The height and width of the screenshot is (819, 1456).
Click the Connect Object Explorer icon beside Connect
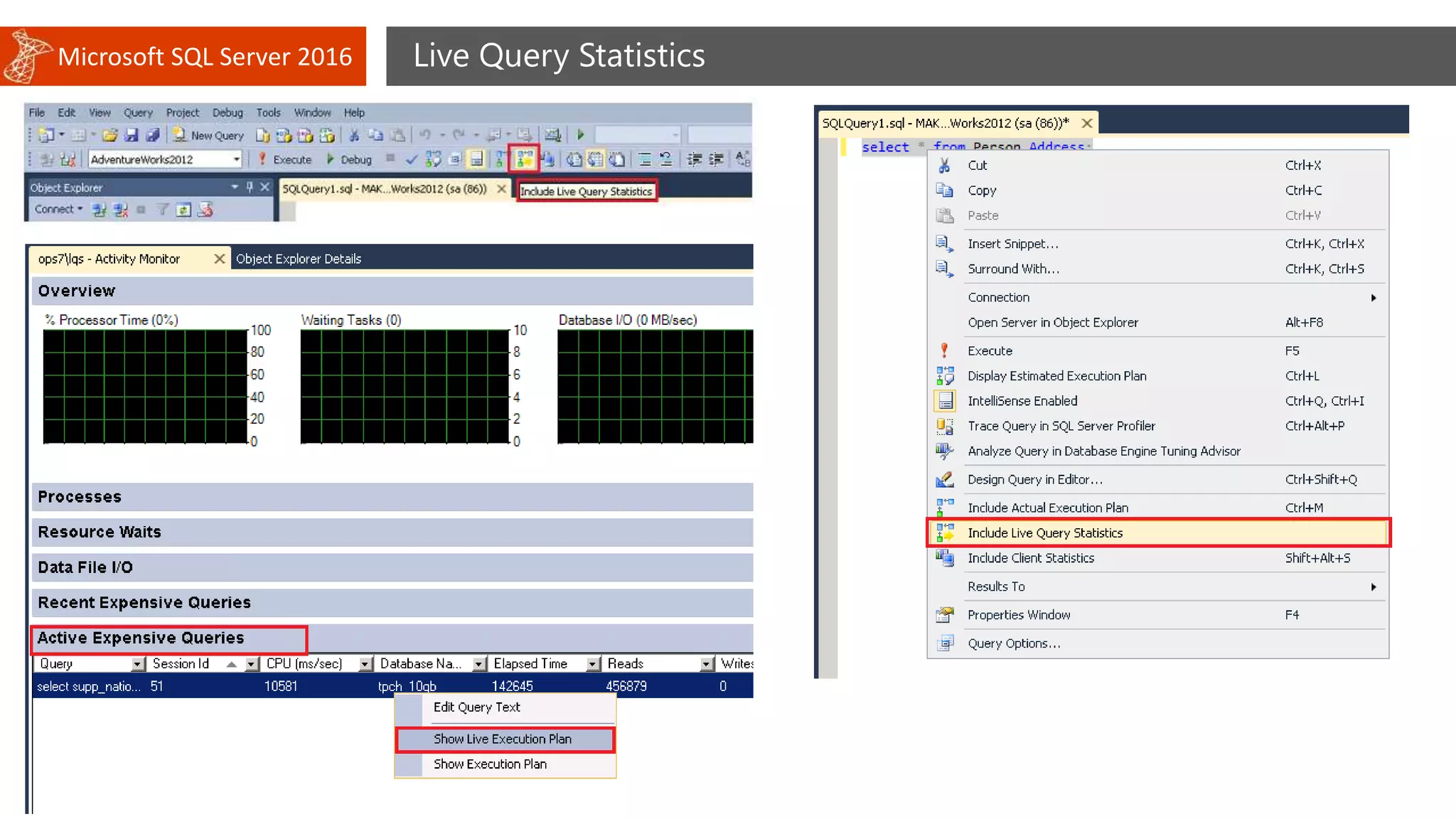coord(100,210)
